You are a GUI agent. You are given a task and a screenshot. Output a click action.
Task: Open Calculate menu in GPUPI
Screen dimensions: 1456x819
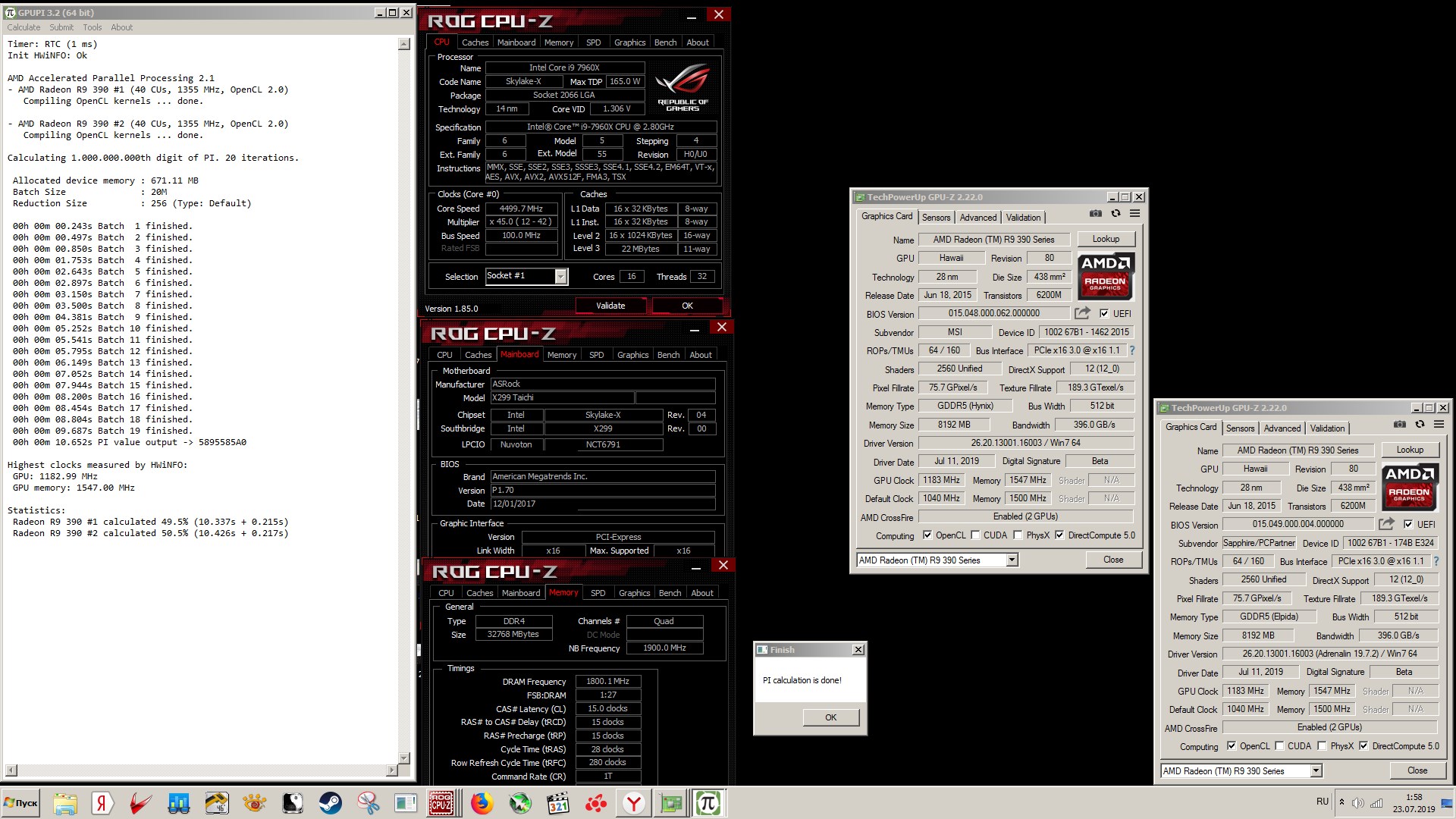point(24,27)
